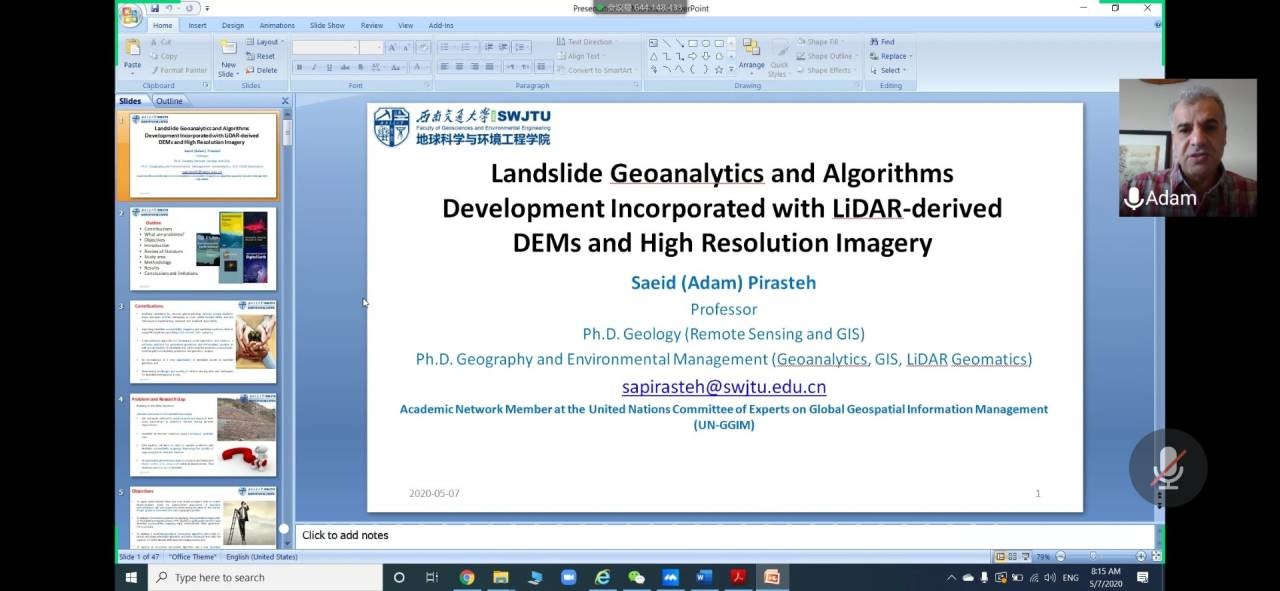Open the Slide Show ribbon tab
Viewport: 1280px width, 591px height.
(x=327, y=25)
